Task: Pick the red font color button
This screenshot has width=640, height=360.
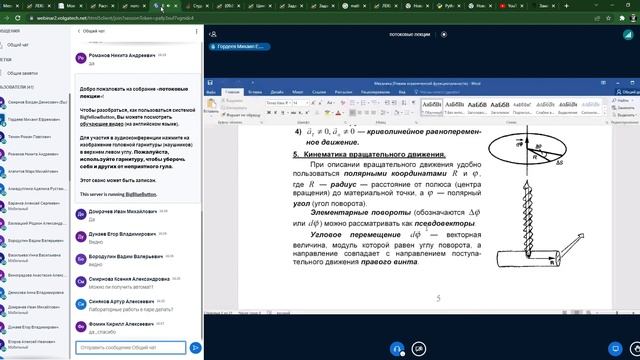Action: [338, 113]
